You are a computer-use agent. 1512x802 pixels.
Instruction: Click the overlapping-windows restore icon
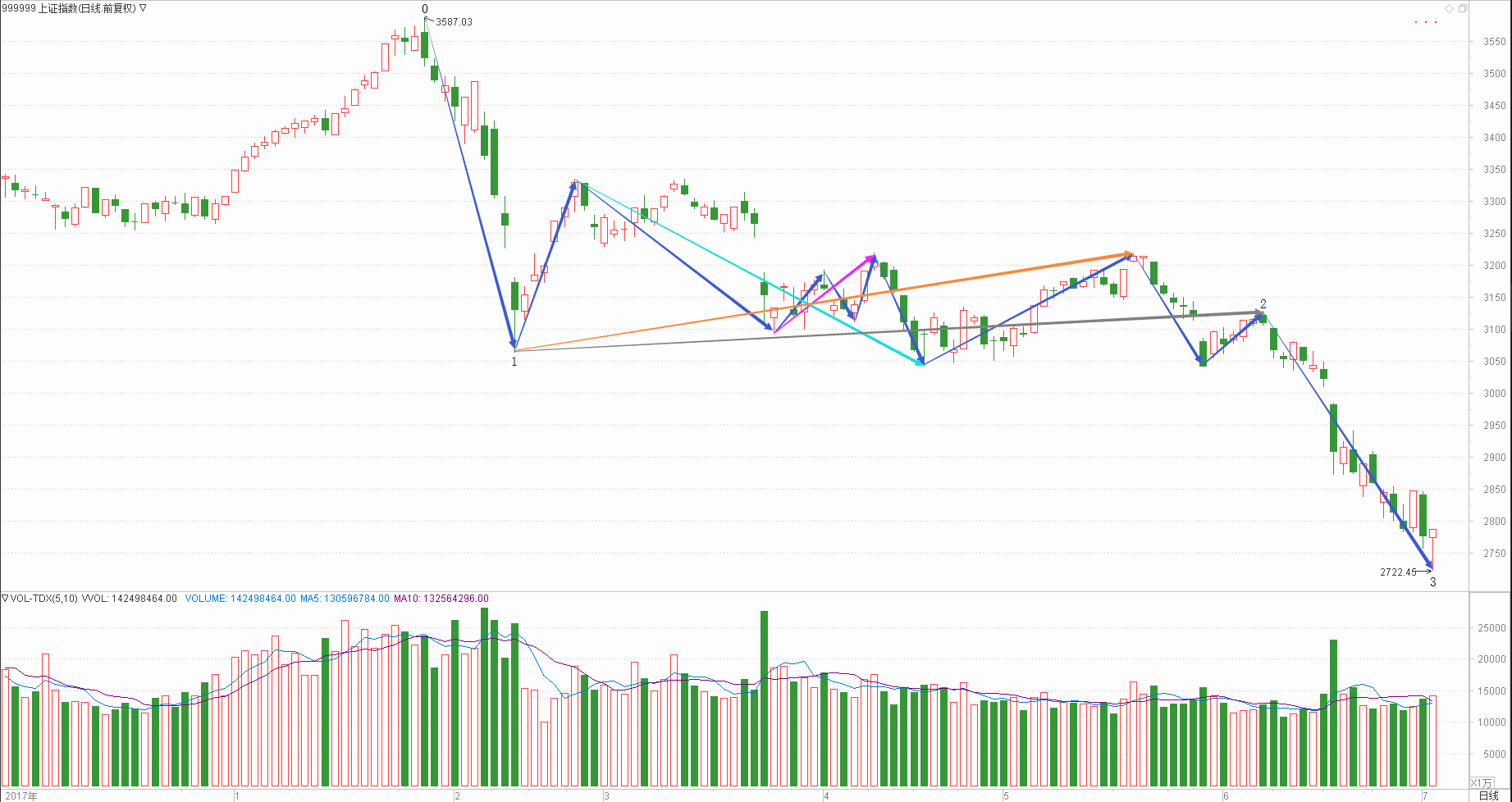1462,8
